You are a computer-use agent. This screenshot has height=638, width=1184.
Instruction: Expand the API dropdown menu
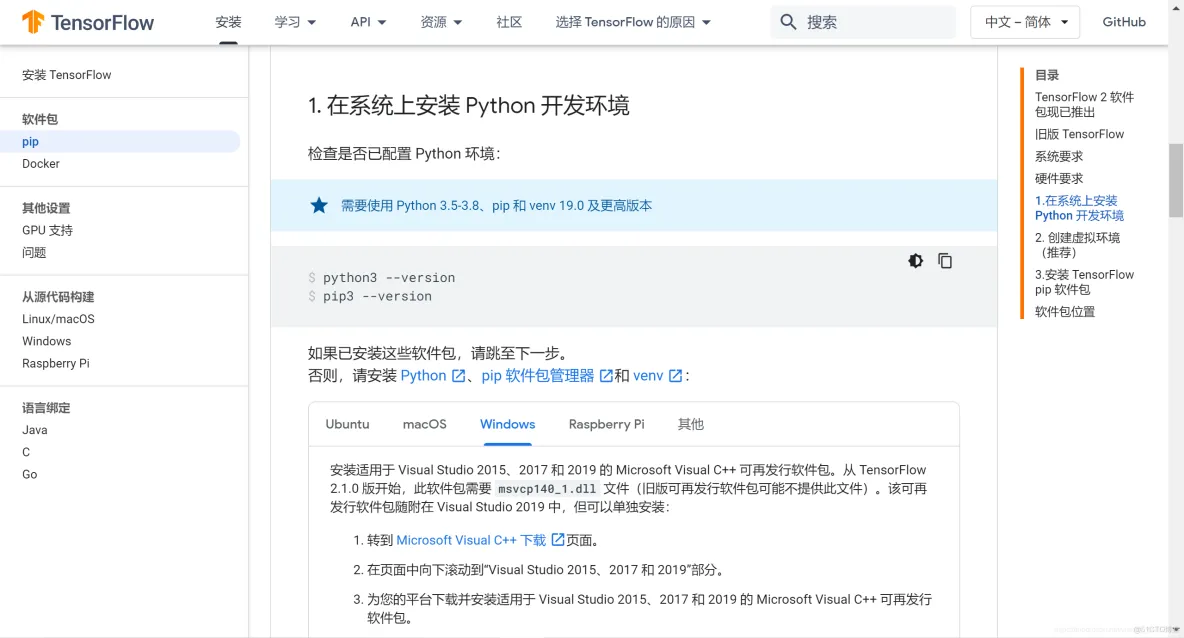[368, 22]
